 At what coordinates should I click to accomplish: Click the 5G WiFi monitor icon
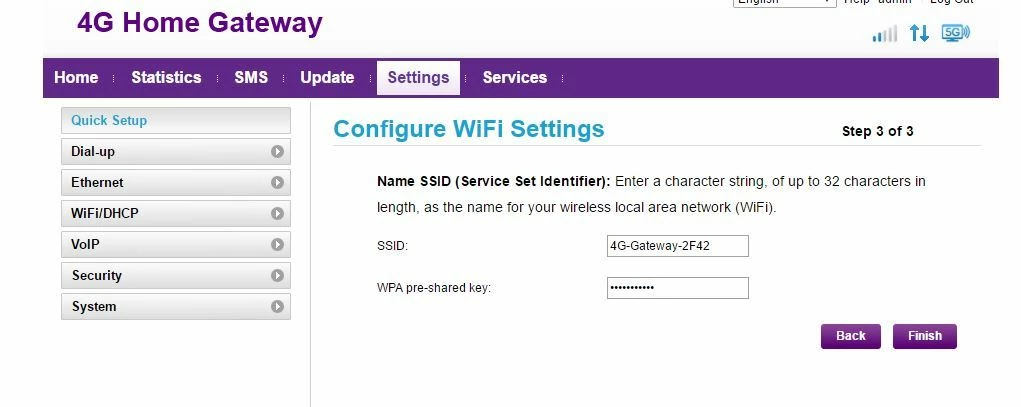coord(955,33)
